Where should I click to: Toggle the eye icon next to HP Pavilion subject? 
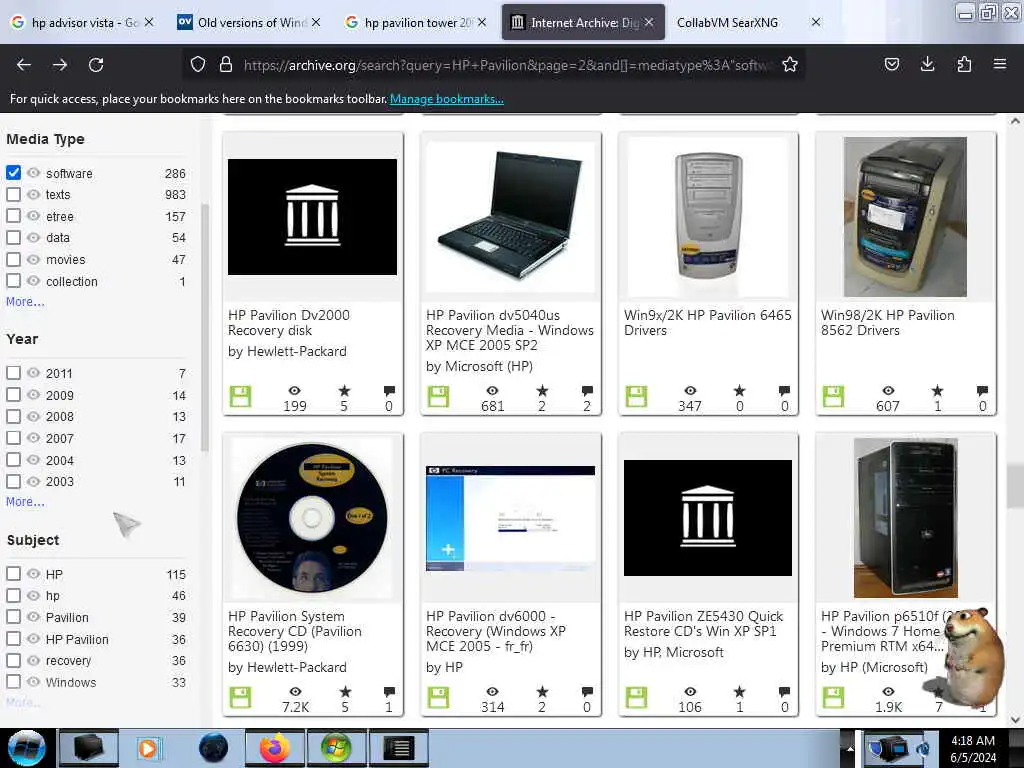point(33,638)
